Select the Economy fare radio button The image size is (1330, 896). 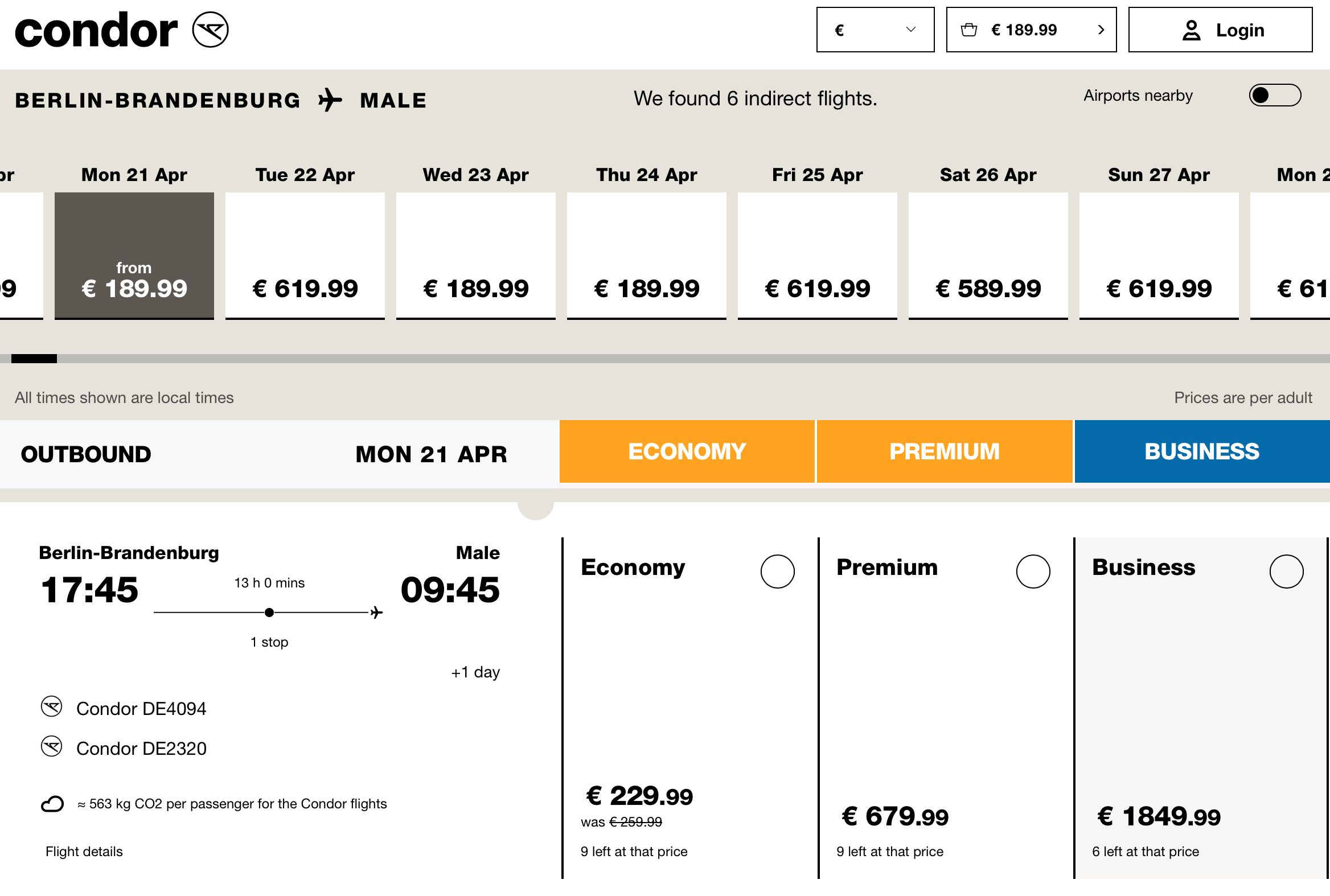tap(777, 572)
